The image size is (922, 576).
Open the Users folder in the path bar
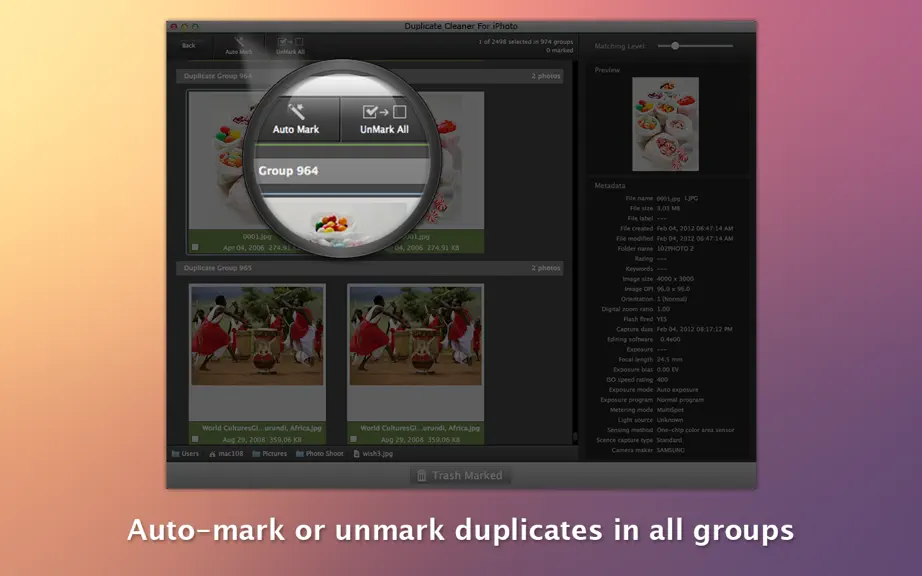click(x=185, y=454)
